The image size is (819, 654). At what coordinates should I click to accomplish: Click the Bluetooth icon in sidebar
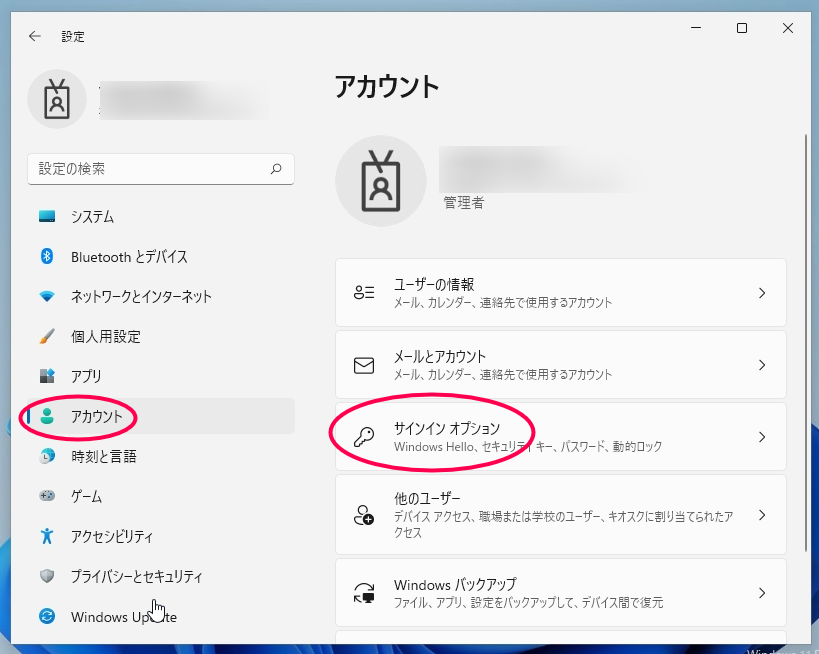tap(47, 256)
